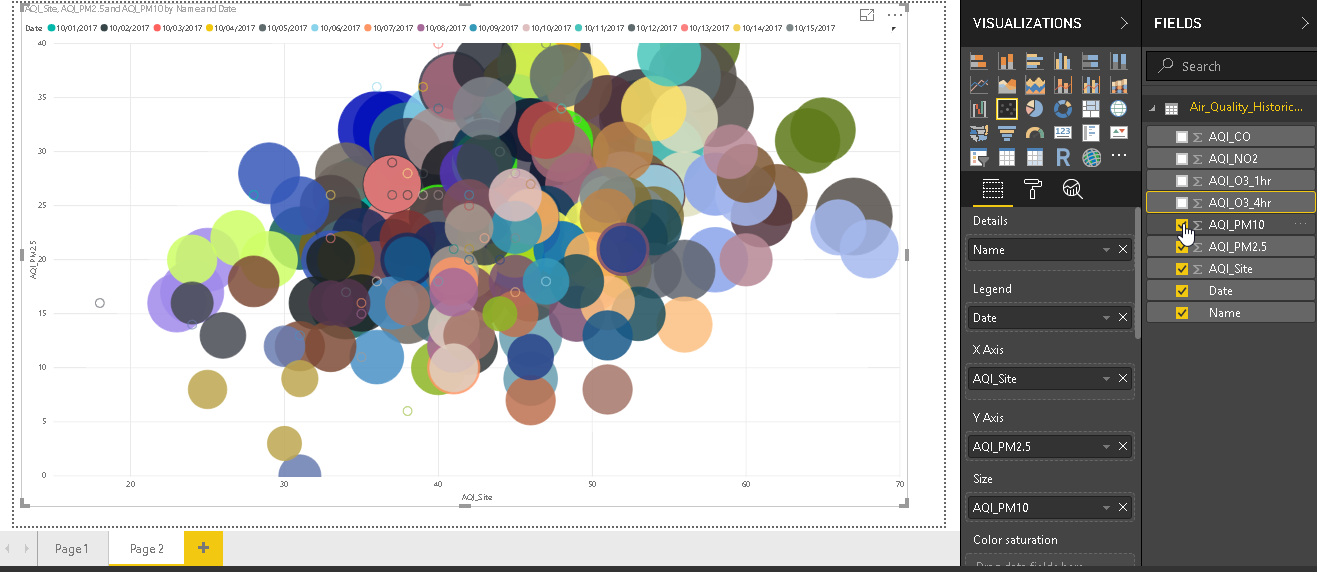This screenshot has width=1317, height=572.
Task: Uncheck the Date field checkbox
Action: pos(1182,291)
